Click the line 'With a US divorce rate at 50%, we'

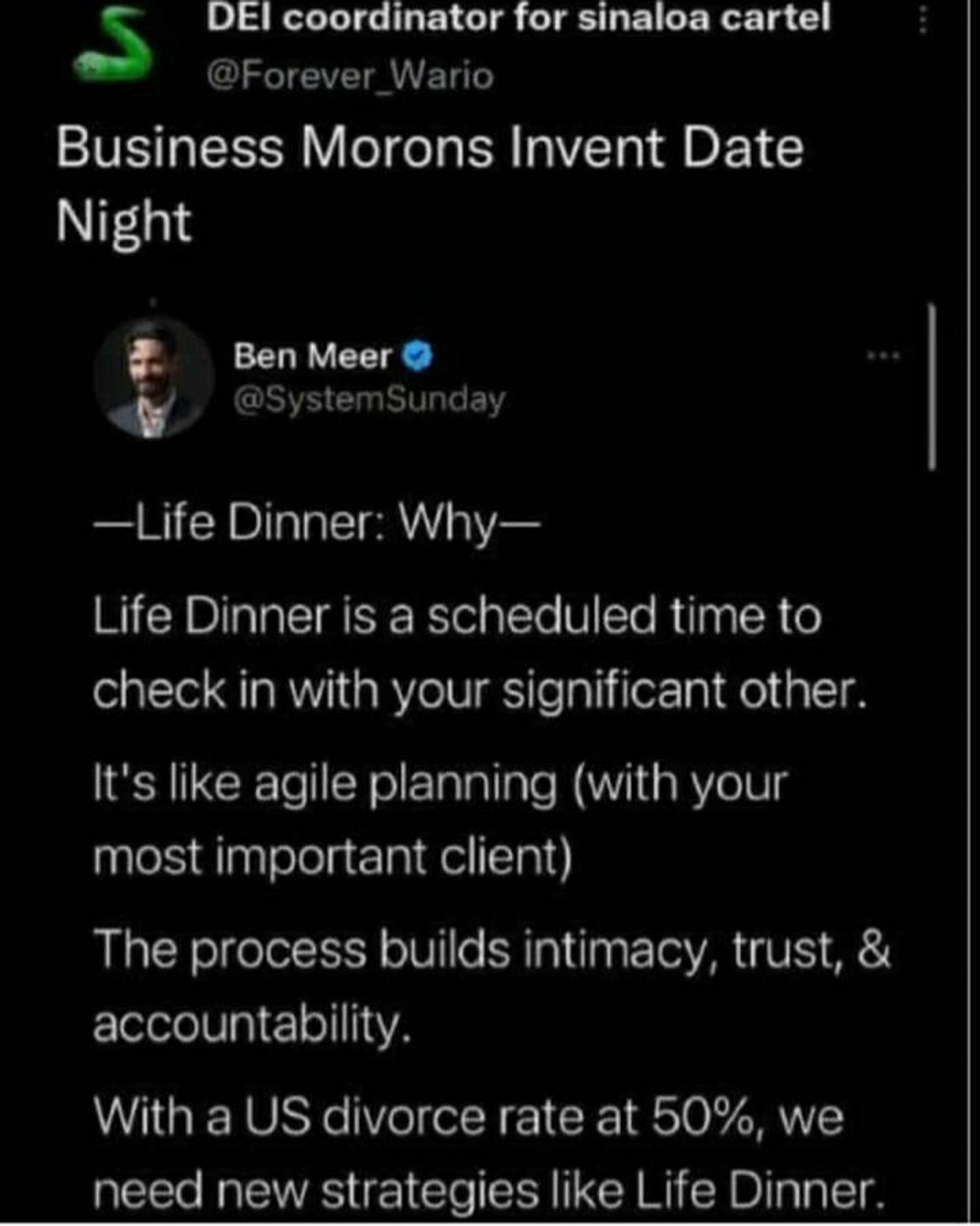pos(468,1117)
